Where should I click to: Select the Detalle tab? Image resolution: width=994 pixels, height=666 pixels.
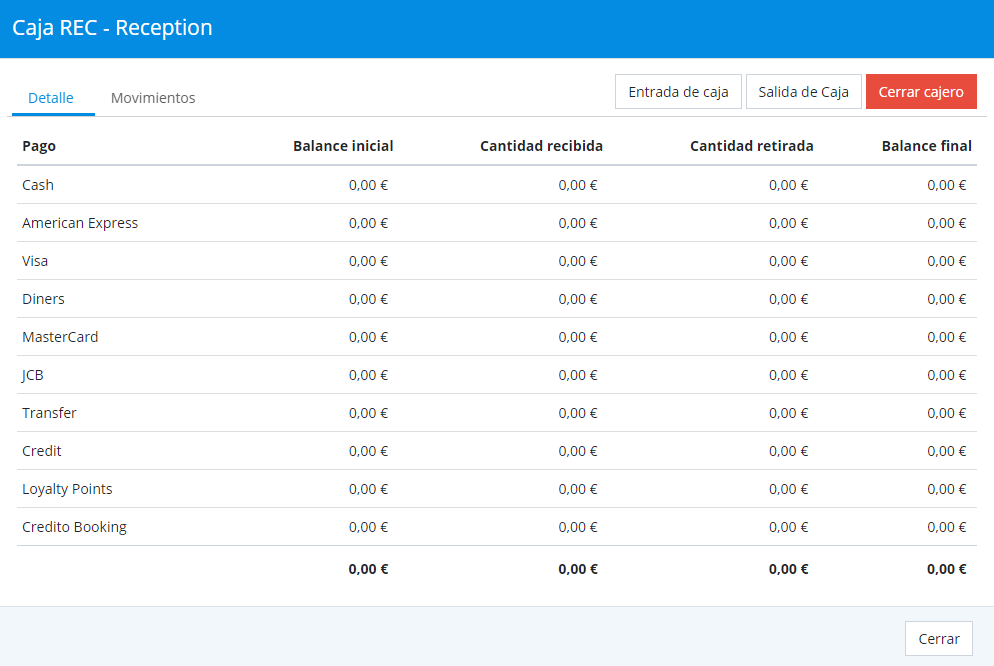click(x=51, y=98)
